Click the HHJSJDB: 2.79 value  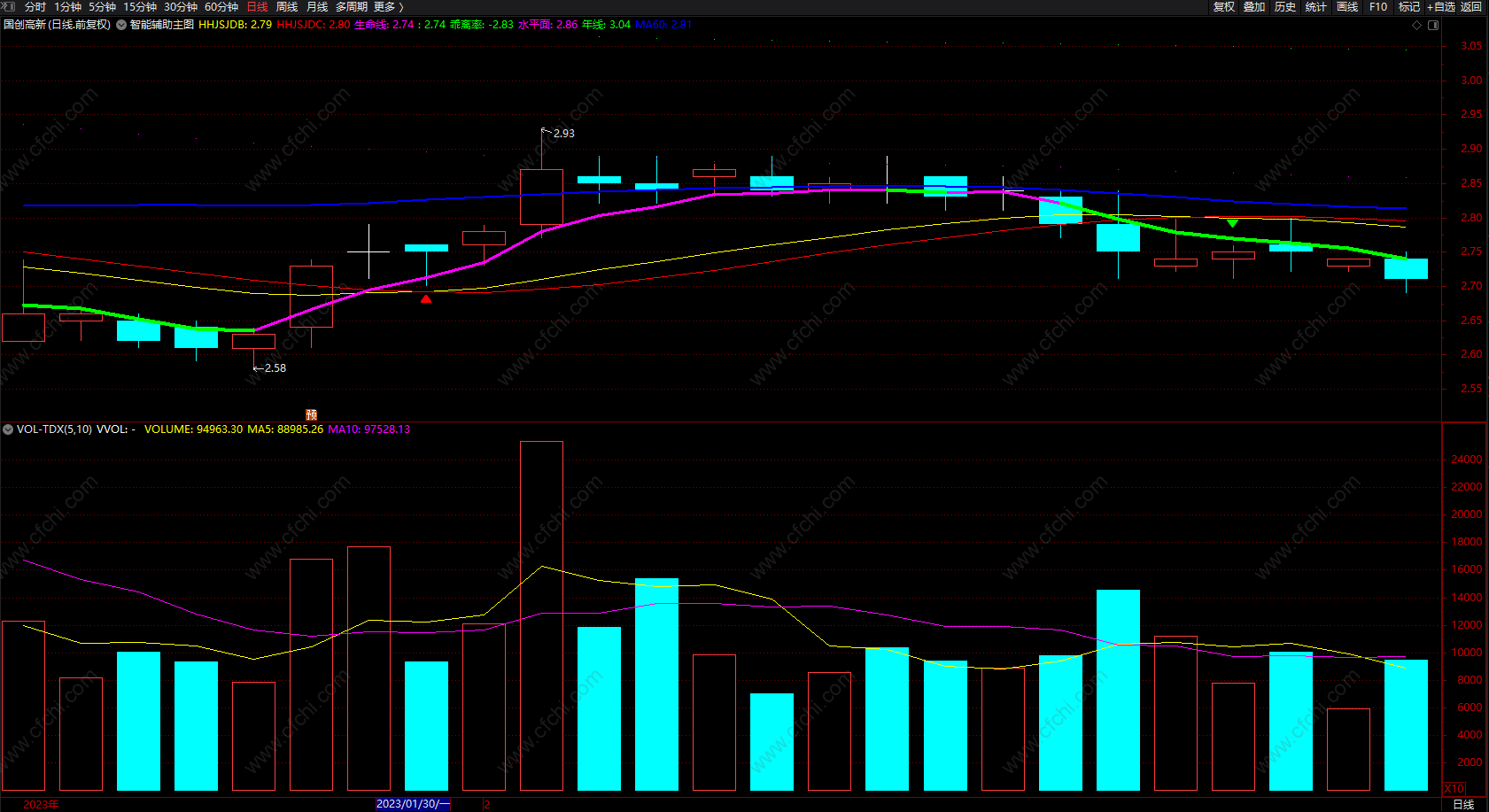tap(236, 25)
